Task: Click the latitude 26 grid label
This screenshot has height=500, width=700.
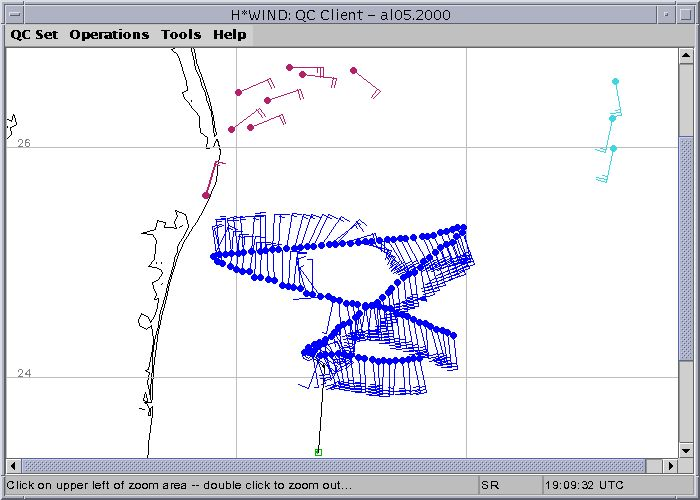Action: click(24, 144)
